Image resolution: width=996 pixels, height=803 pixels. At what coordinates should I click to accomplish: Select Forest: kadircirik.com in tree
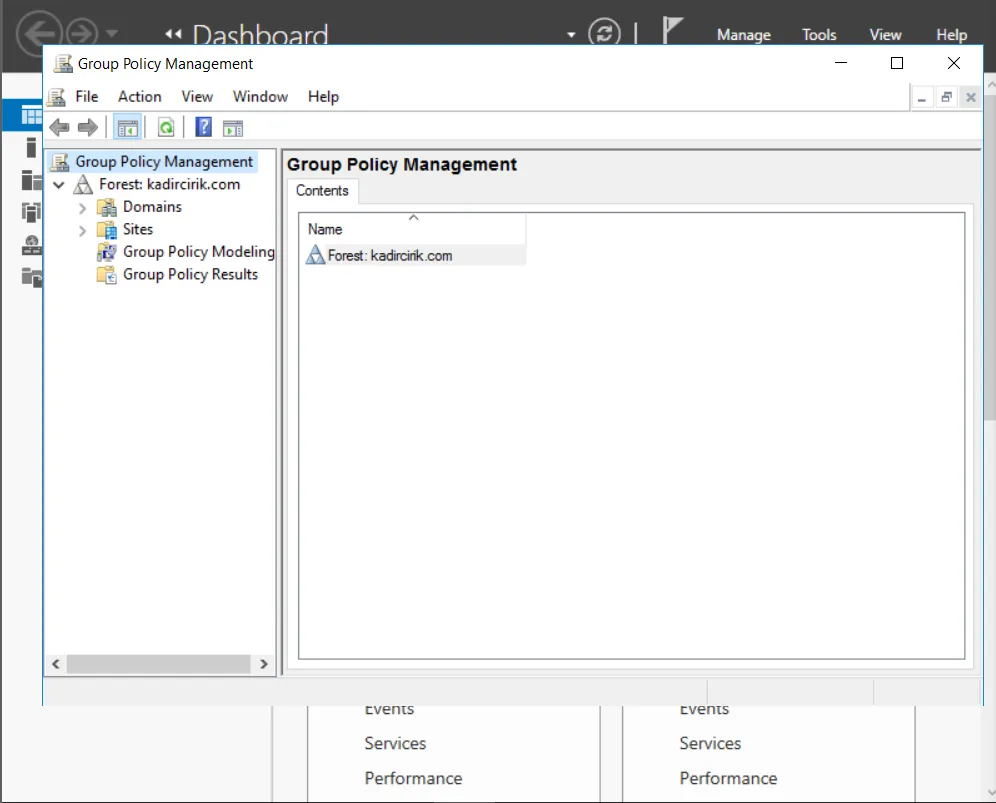click(x=170, y=184)
